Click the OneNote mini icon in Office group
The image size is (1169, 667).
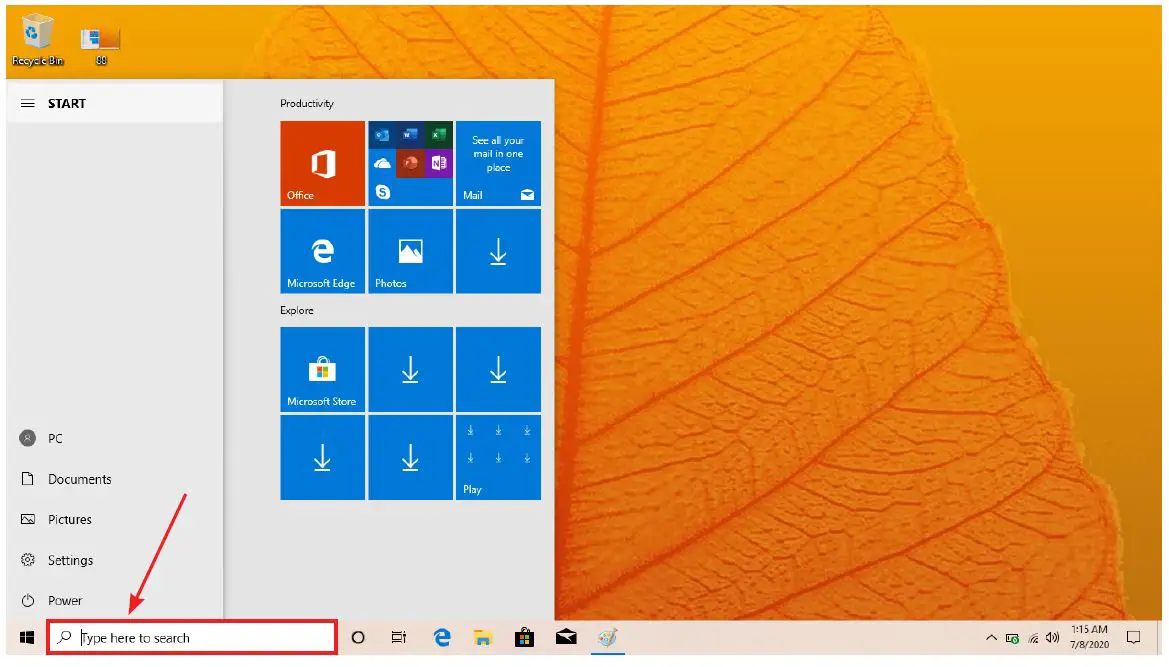click(x=438, y=163)
